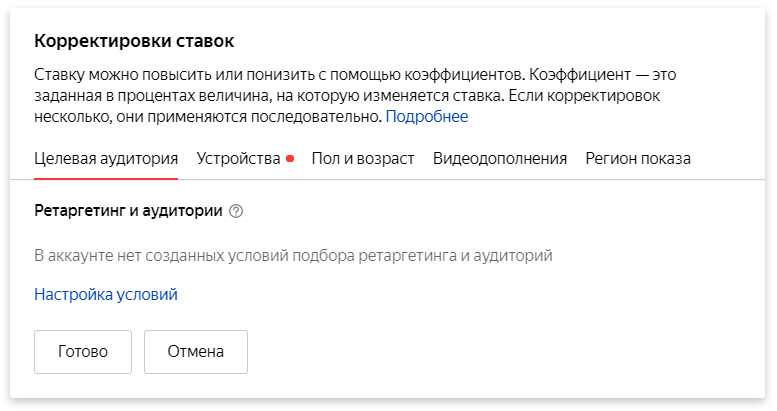The image size is (777, 411).
Task: Switch to the Устройства tab
Action: 238,158
